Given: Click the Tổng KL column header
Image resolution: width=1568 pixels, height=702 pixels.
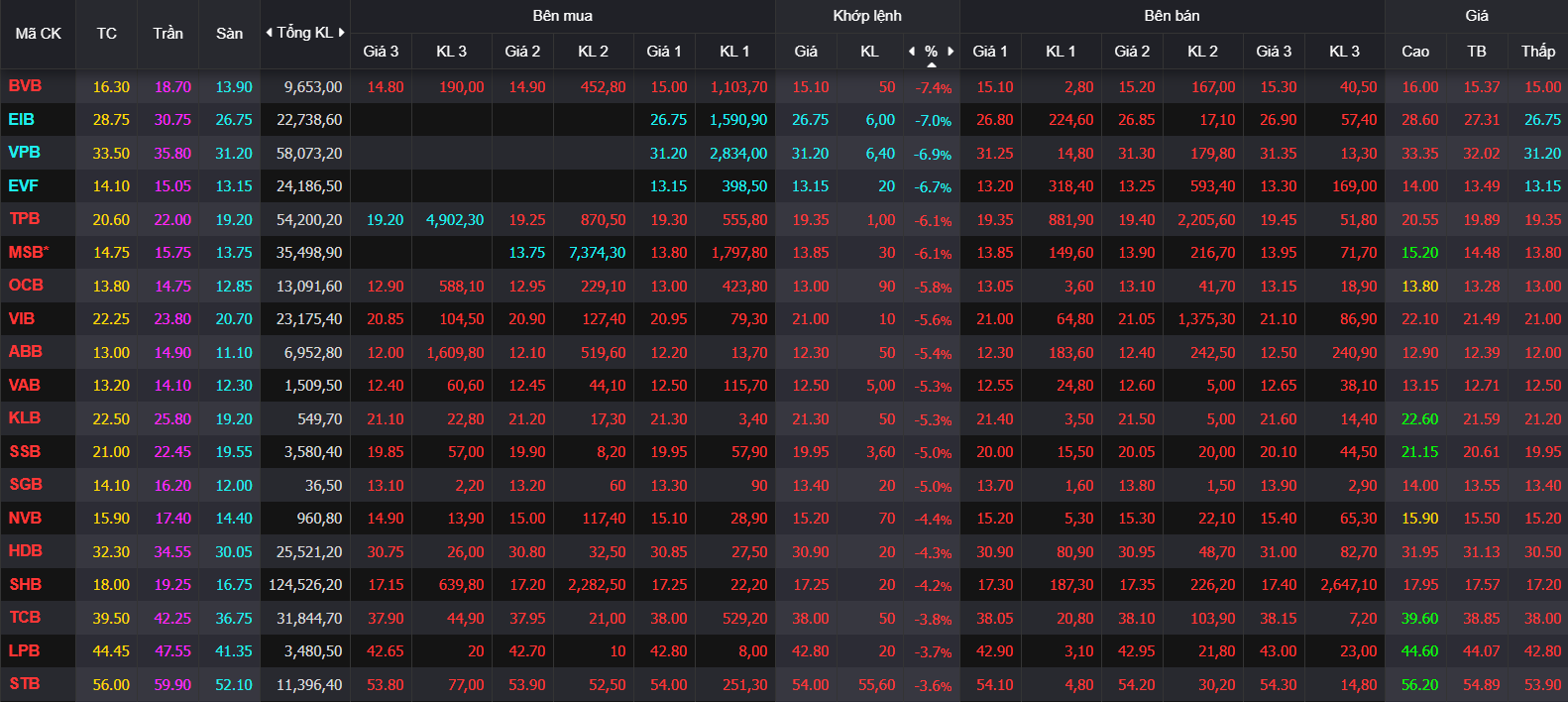Looking at the screenshot, I should tap(304, 33).
